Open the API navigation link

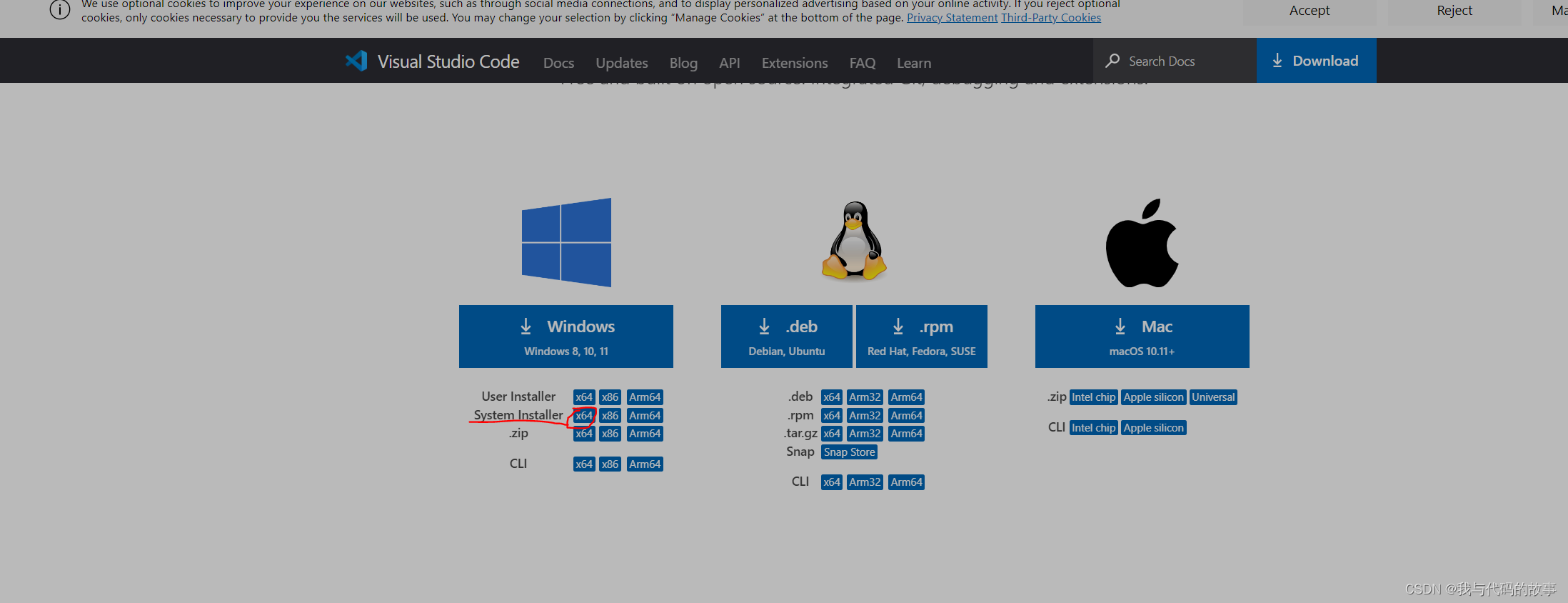[730, 63]
